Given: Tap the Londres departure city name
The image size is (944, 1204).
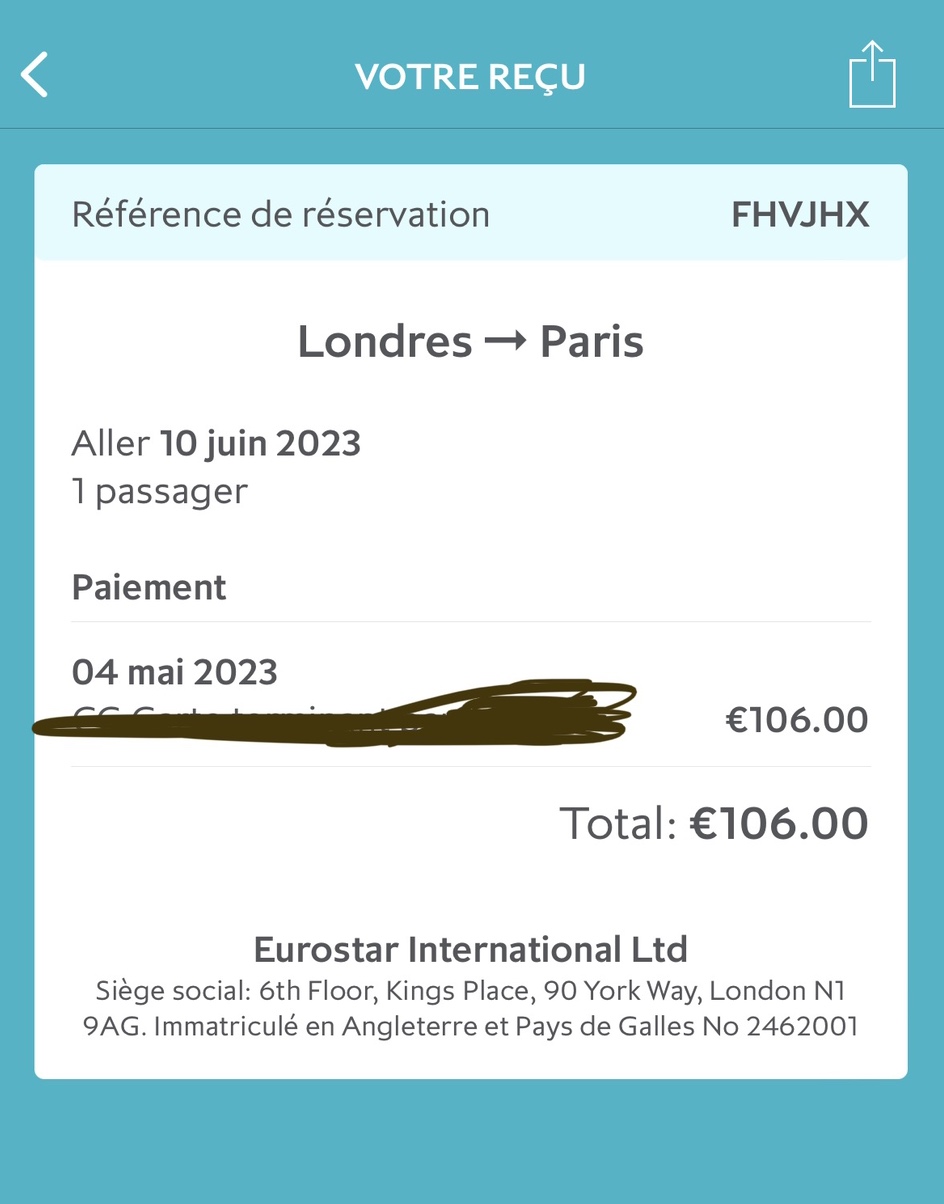Looking at the screenshot, I should click(385, 342).
